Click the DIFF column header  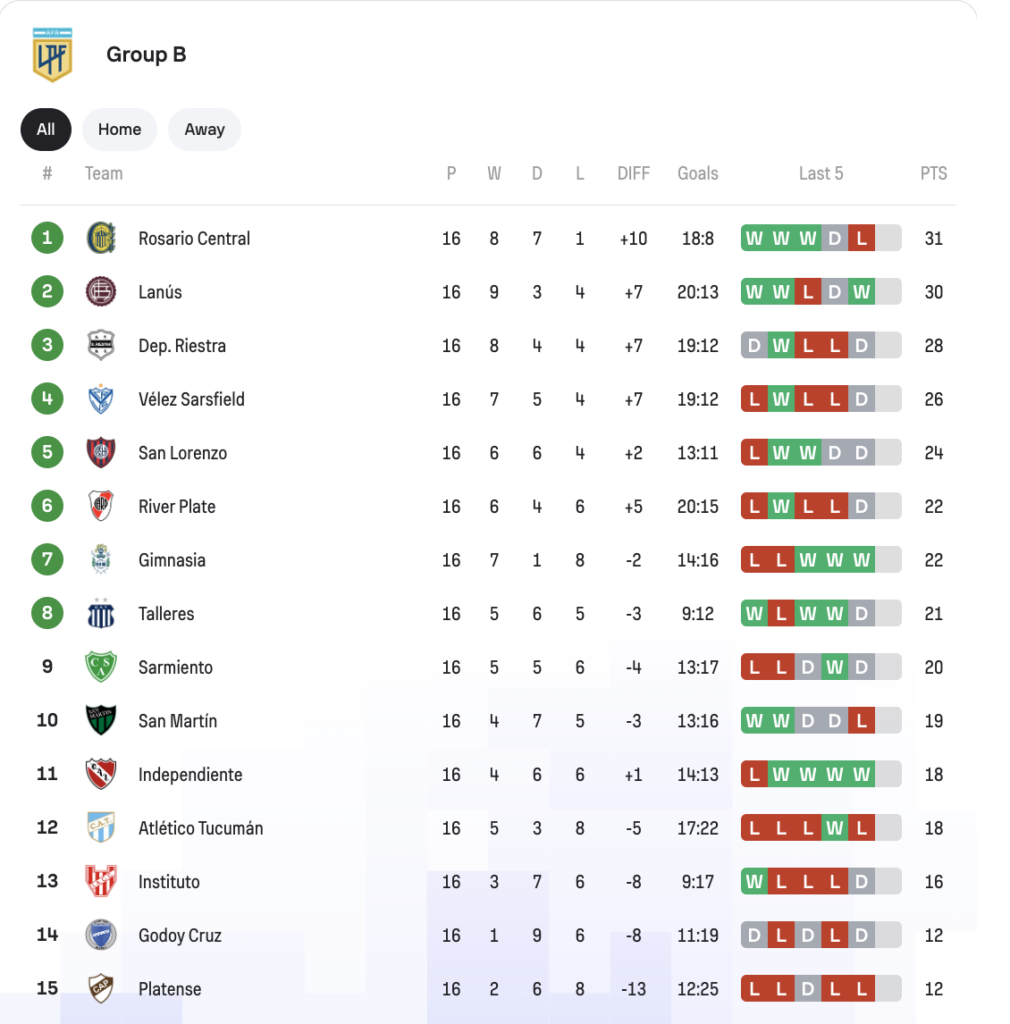click(633, 173)
